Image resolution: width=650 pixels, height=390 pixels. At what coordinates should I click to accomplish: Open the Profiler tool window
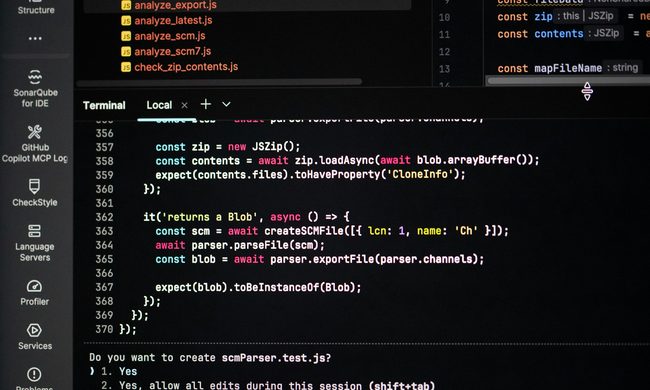(x=35, y=293)
